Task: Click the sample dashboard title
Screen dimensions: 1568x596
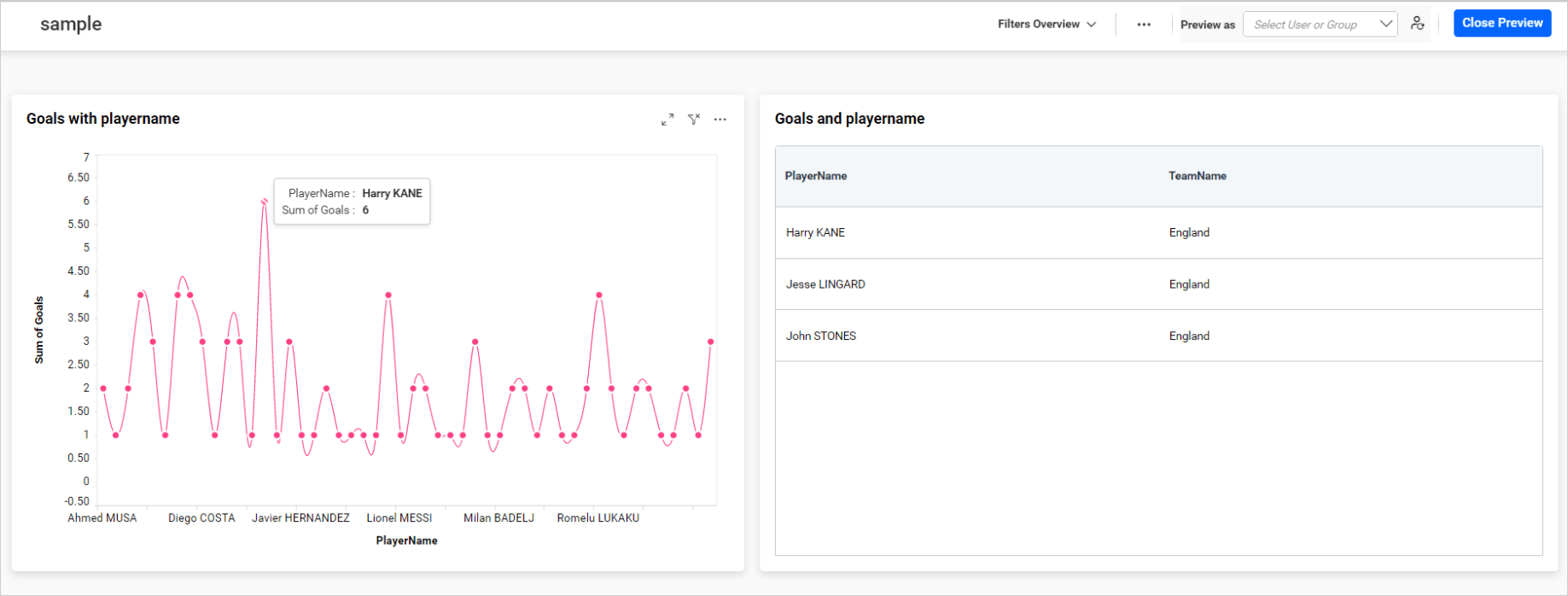Action: (x=71, y=25)
